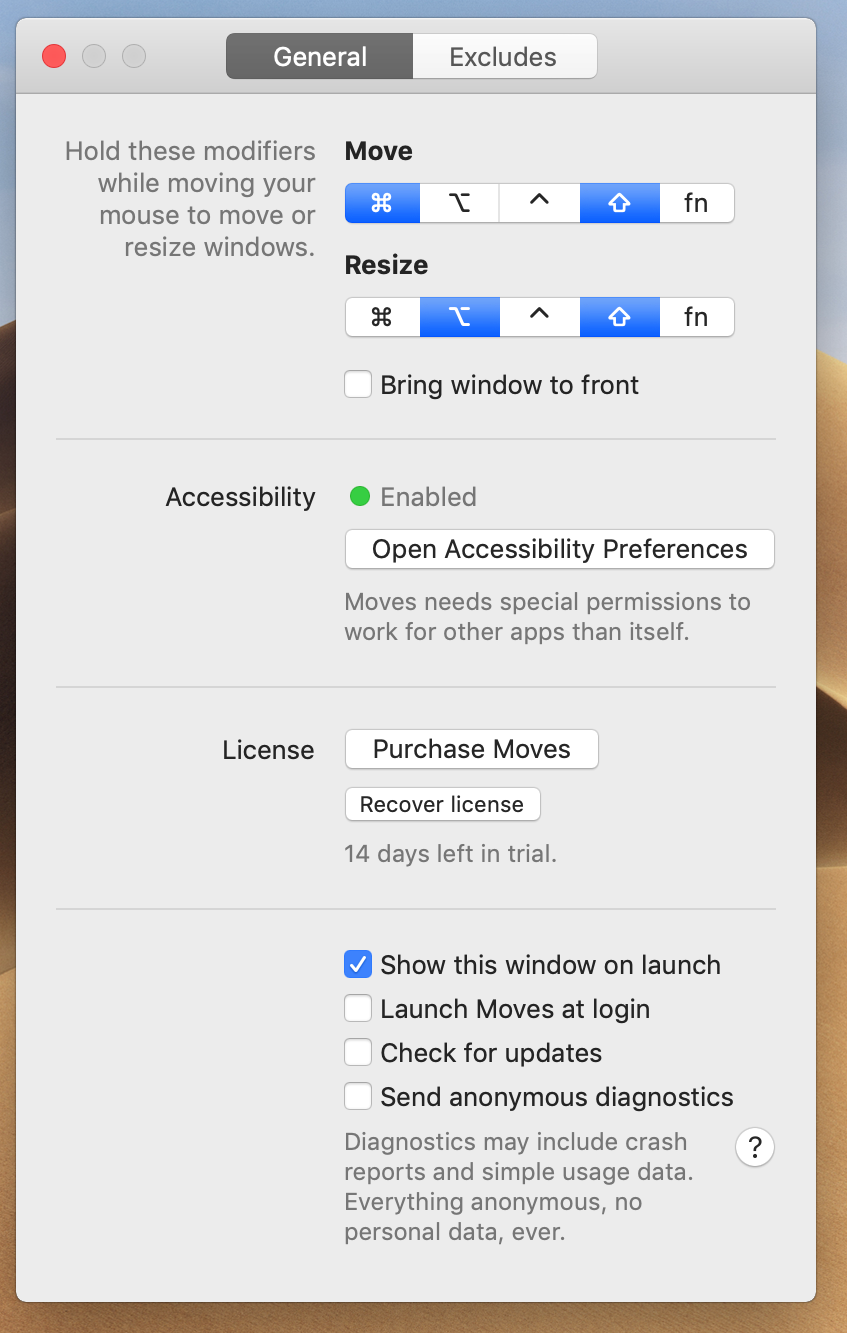Image resolution: width=847 pixels, height=1333 pixels.
Task: Click the License section label
Action: (x=269, y=750)
